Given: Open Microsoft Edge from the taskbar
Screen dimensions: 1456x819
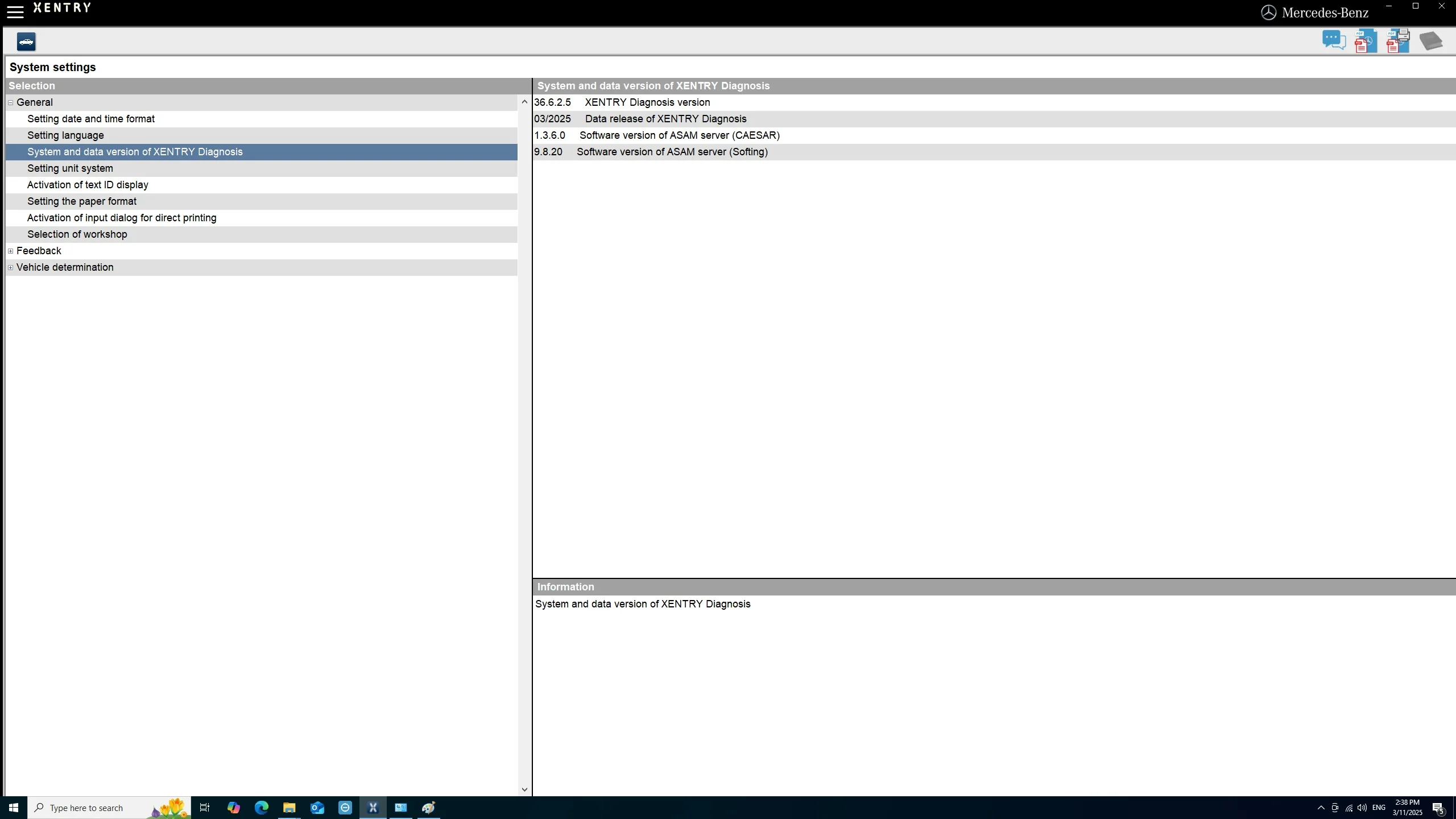Looking at the screenshot, I should [261, 808].
